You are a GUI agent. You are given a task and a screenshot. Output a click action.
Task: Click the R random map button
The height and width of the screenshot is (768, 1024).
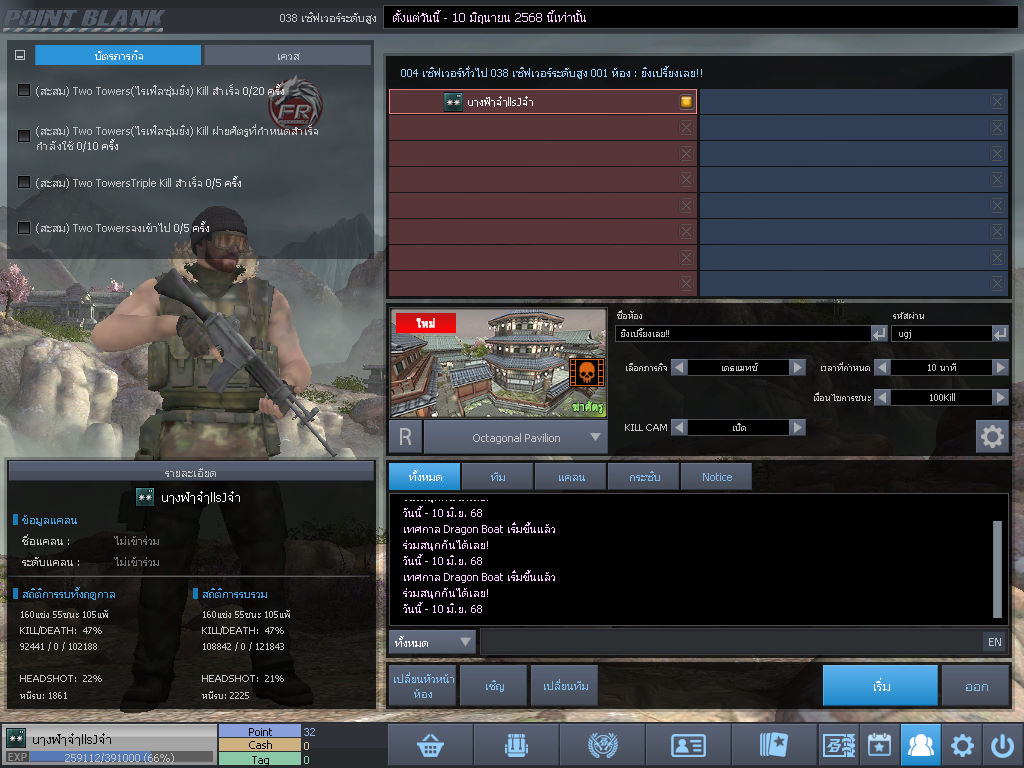click(406, 437)
